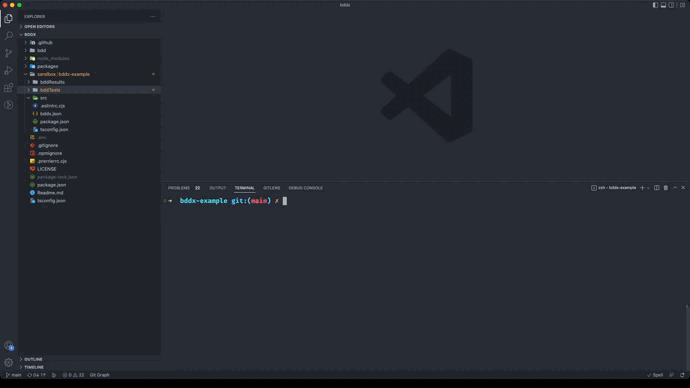Open Customize Layout icon
The height and width of the screenshot is (388, 690).
682,5
